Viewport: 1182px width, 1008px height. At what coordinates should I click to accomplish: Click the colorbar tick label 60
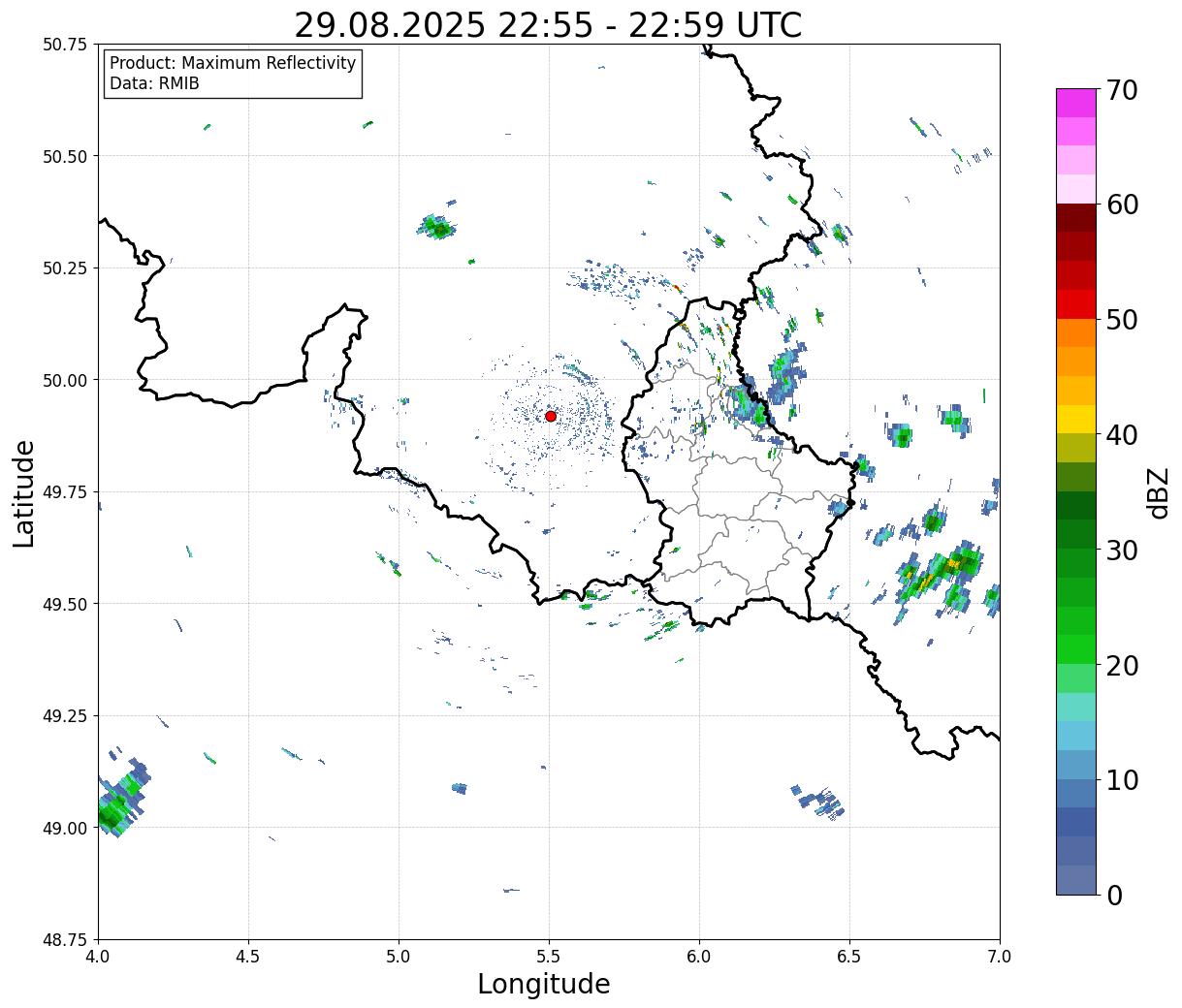1122,205
